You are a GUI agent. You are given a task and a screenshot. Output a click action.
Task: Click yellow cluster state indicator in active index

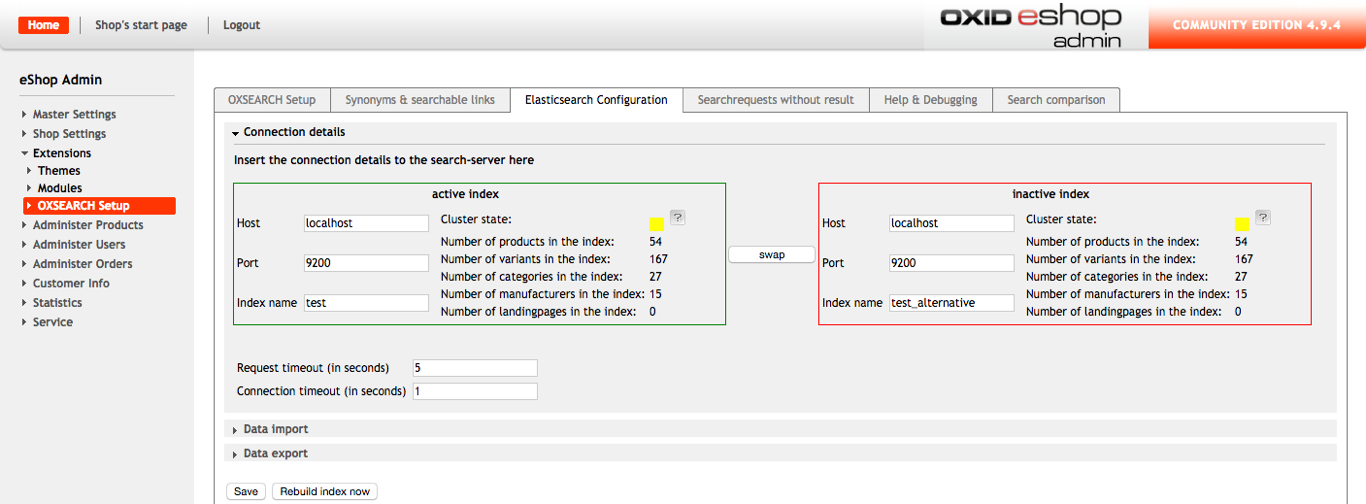click(x=657, y=225)
